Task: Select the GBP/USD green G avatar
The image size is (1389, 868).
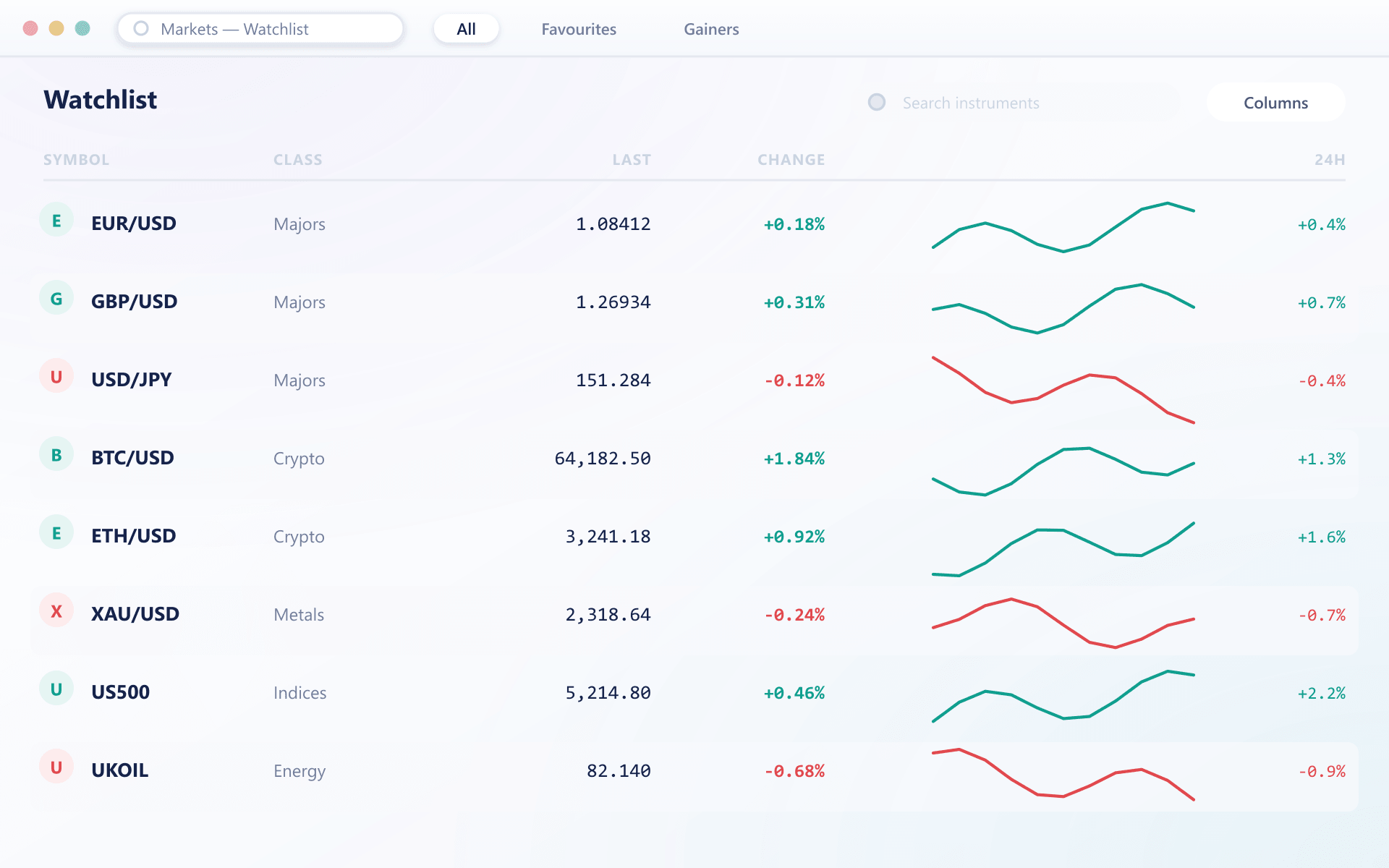Action: [x=56, y=298]
